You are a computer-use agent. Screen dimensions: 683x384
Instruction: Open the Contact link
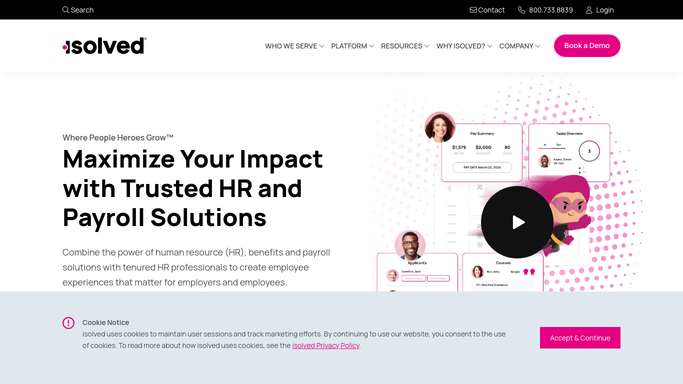[x=487, y=10]
